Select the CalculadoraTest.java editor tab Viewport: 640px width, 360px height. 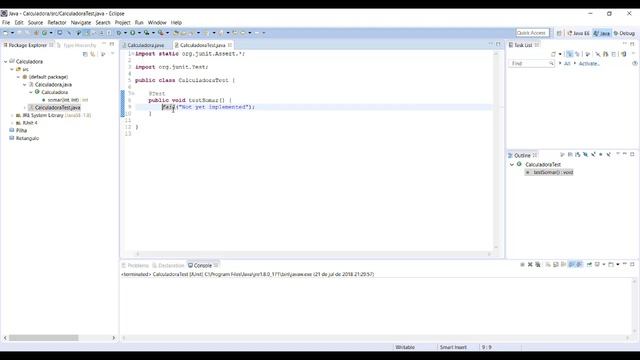[x=203, y=45]
